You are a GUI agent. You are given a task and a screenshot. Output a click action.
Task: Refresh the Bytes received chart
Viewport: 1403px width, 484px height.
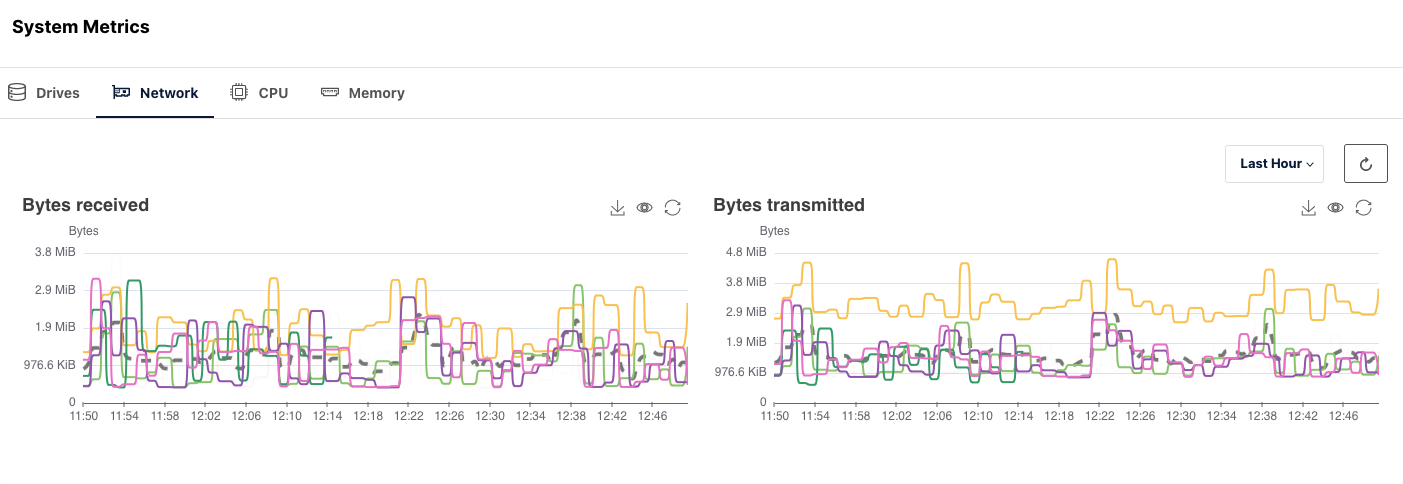tap(673, 207)
